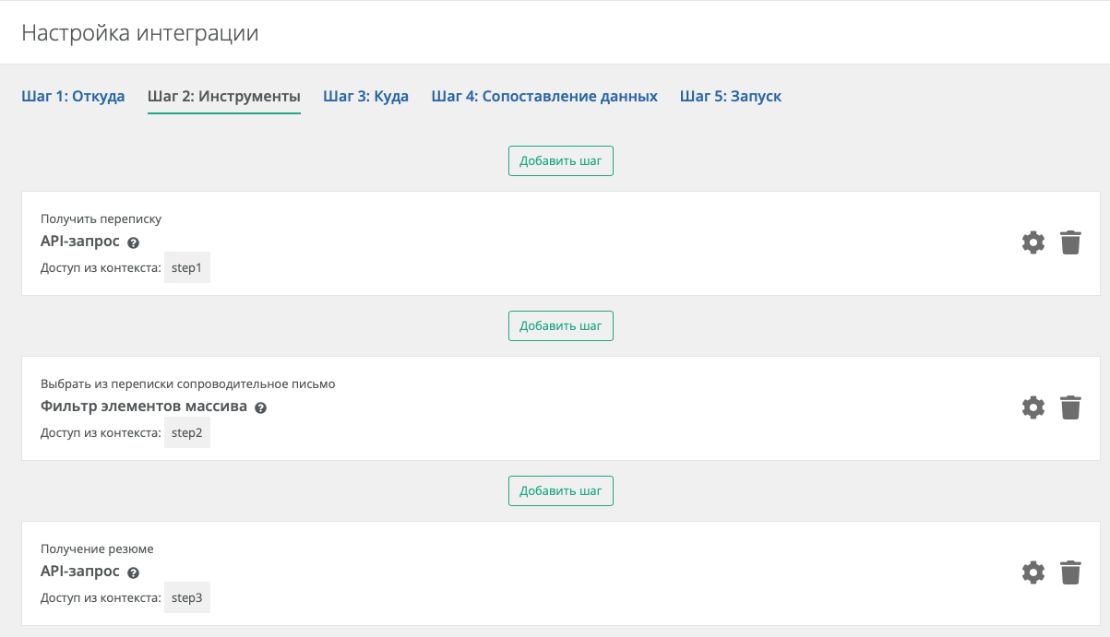
Task: Add step using button above "Получение резюме"
Action: pos(560,491)
